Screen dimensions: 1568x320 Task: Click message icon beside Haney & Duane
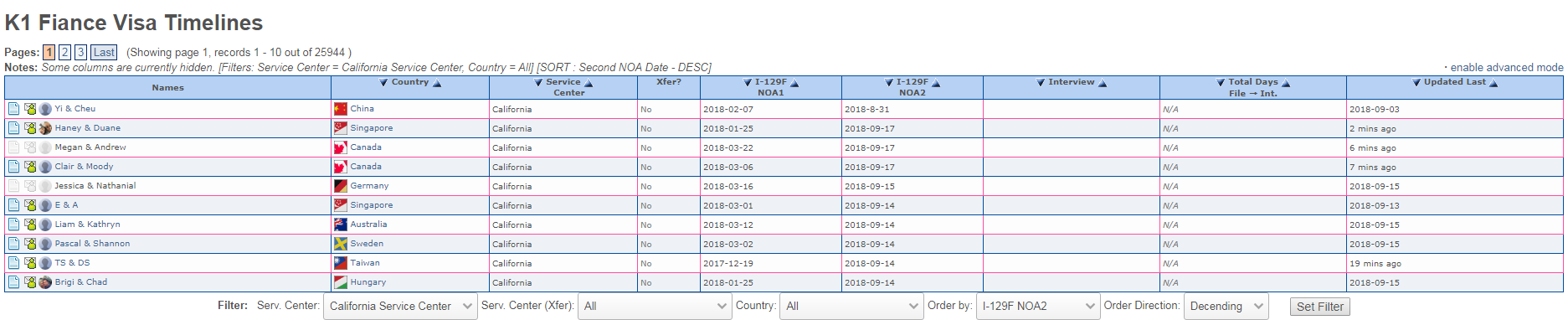tap(30, 128)
